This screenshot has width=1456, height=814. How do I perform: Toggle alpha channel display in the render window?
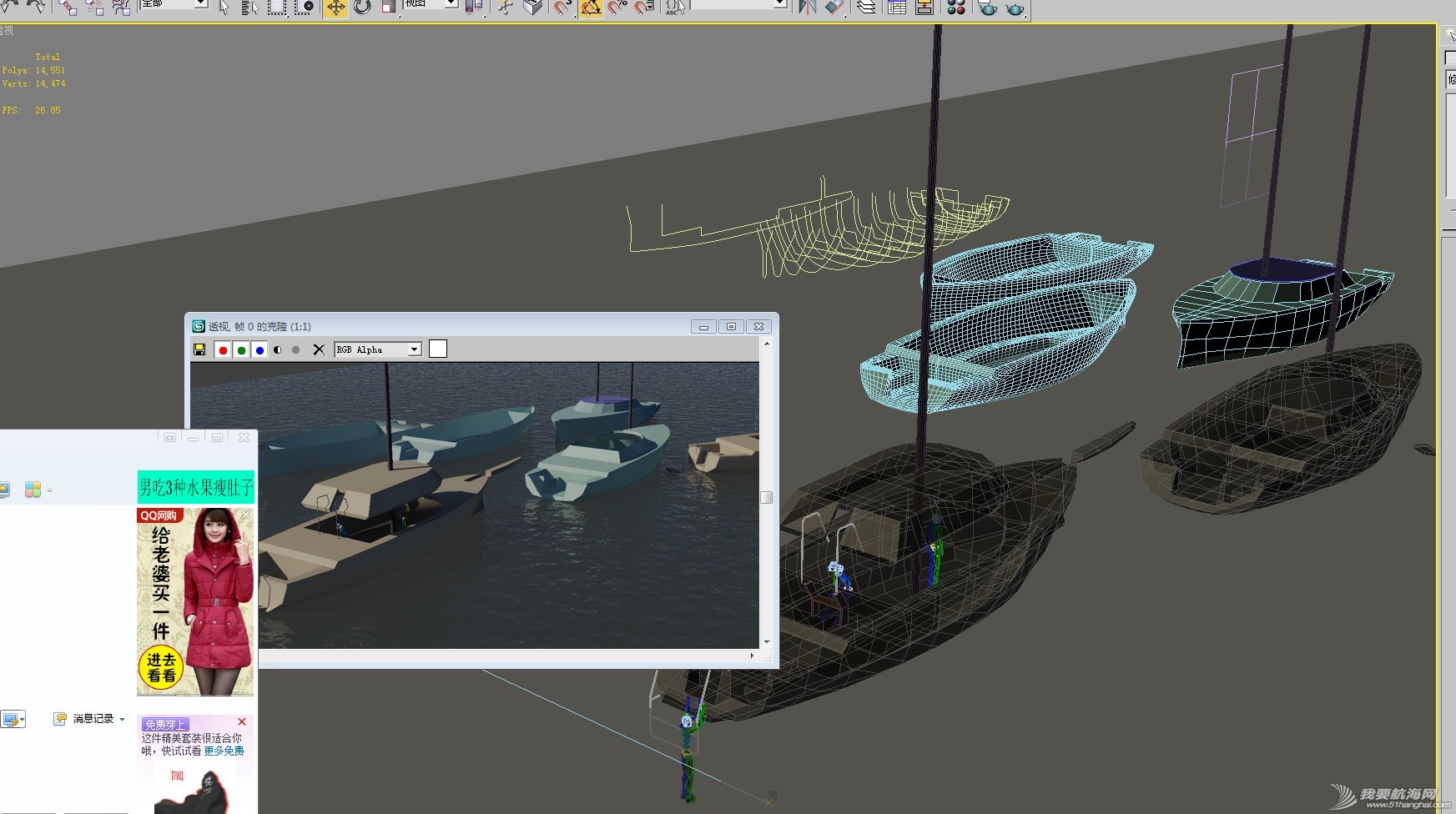pyautogui.click(x=278, y=349)
